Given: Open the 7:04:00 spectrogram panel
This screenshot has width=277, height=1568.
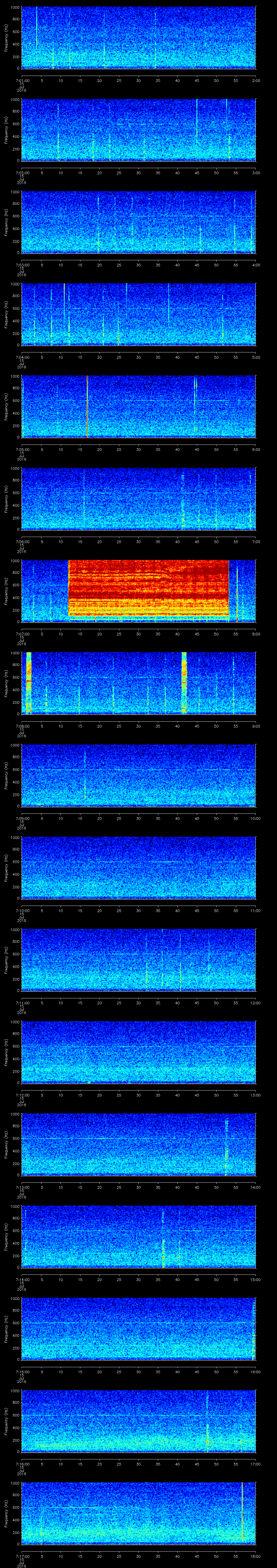Looking at the screenshot, I should [138, 314].
